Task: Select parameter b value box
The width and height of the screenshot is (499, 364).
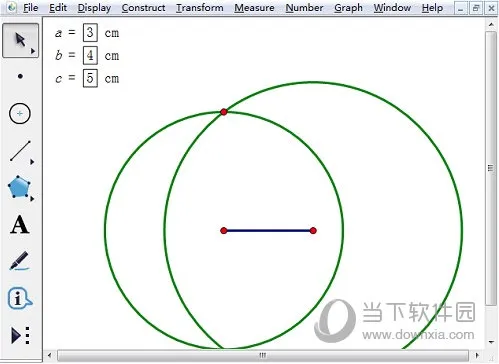Action: pyautogui.click(x=90, y=55)
